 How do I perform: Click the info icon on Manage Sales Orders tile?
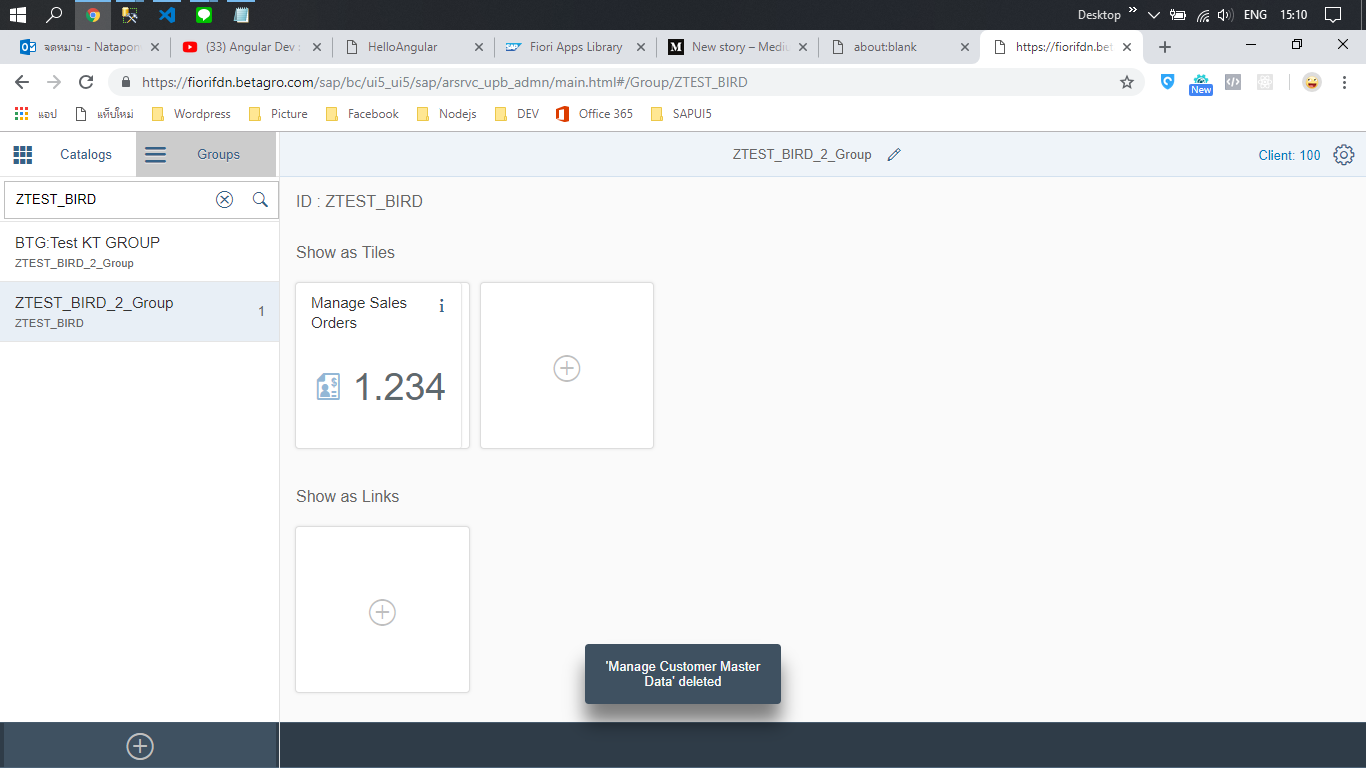point(441,306)
